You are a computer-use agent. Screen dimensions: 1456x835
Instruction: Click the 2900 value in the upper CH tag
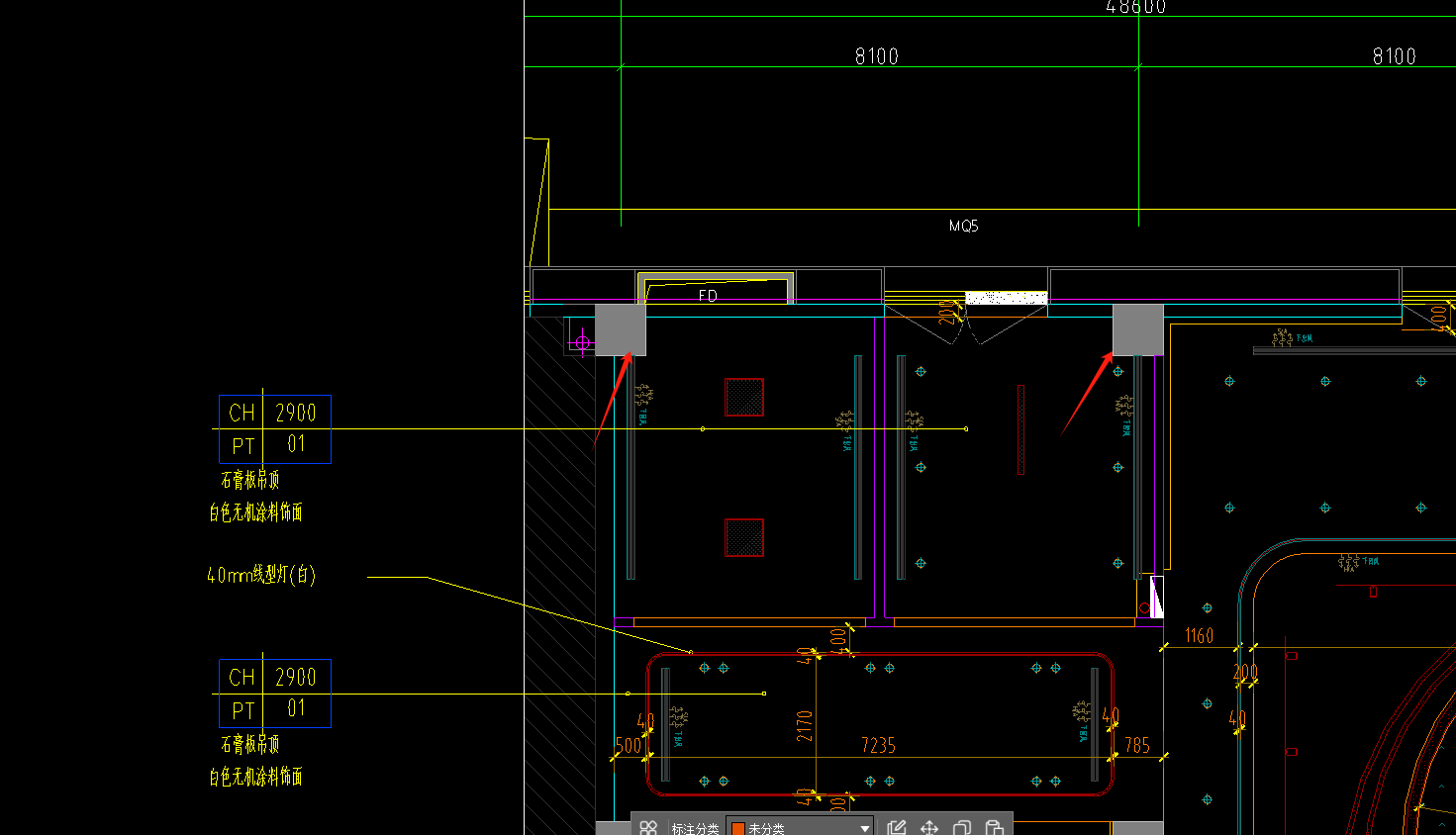click(x=296, y=413)
